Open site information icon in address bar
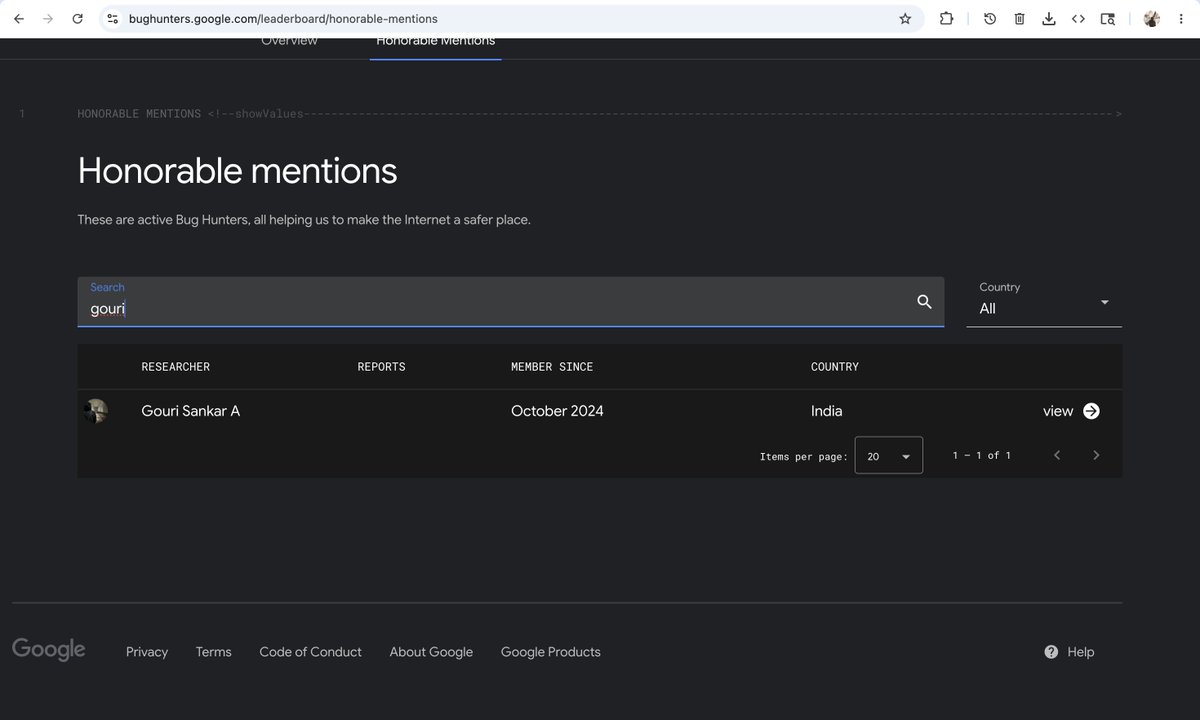The width and height of the screenshot is (1200, 720). (x=112, y=19)
